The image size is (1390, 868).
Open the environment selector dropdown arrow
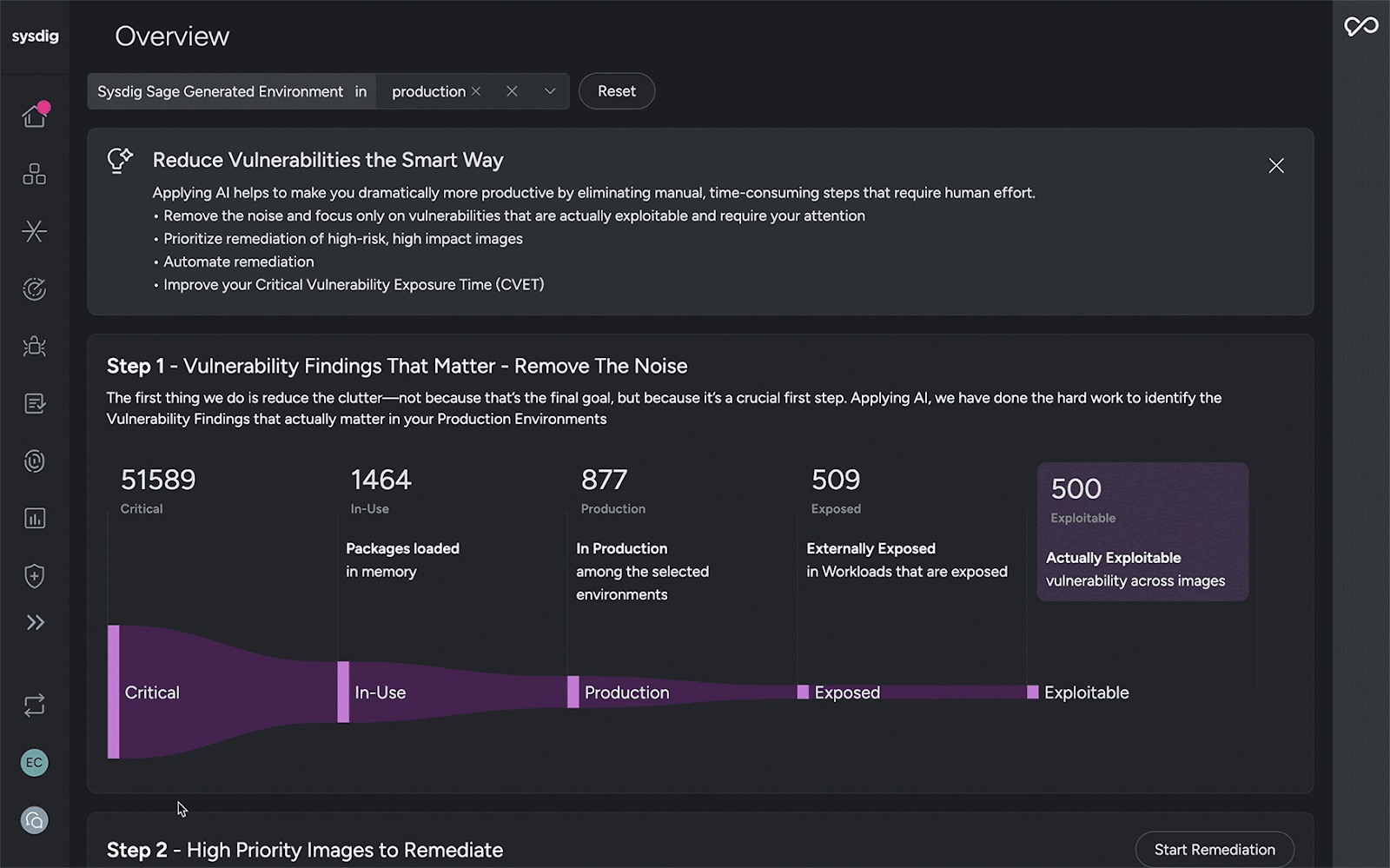tap(550, 91)
